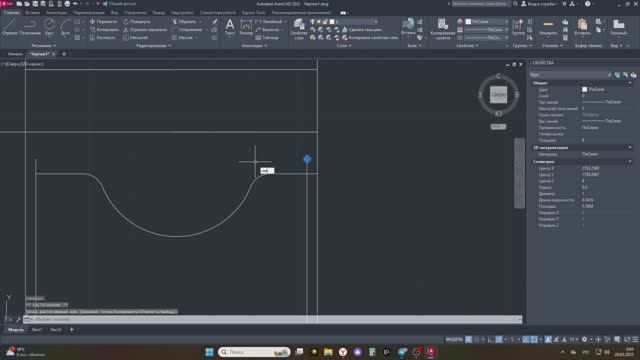This screenshot has width=640, height=360.
Task: Click the Масштаб (Scale) command
Action: click(x=136, y=38)
